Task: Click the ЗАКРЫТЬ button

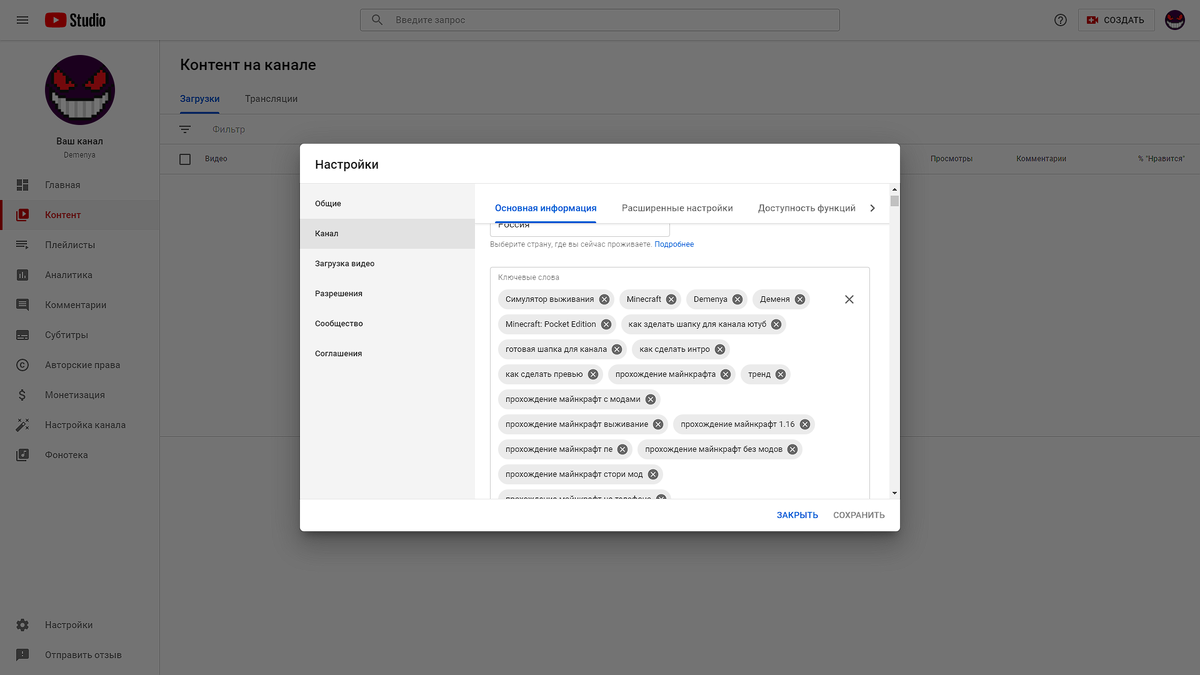Action: [797, 515]
